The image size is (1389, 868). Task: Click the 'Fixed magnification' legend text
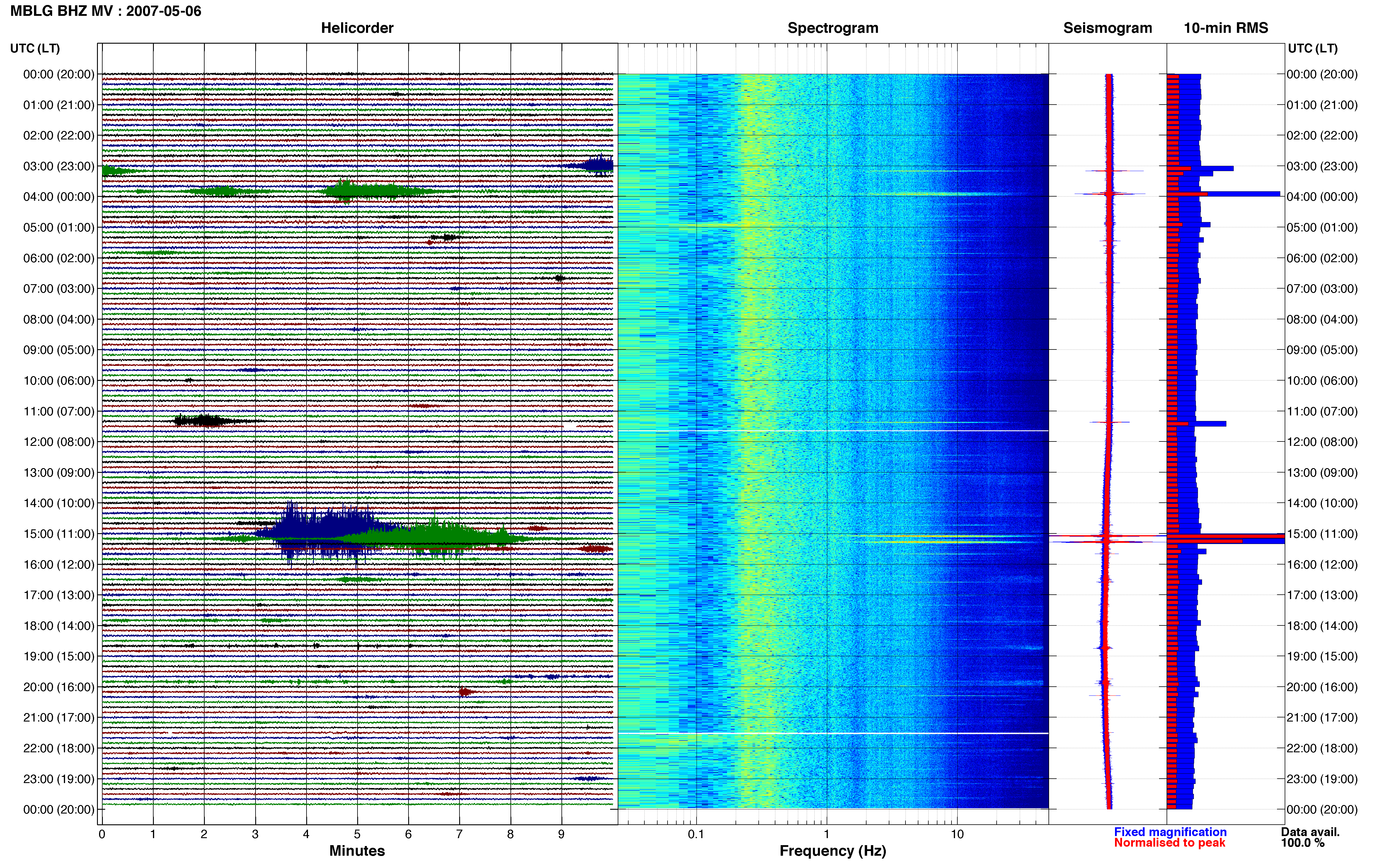coord(1170,832)
